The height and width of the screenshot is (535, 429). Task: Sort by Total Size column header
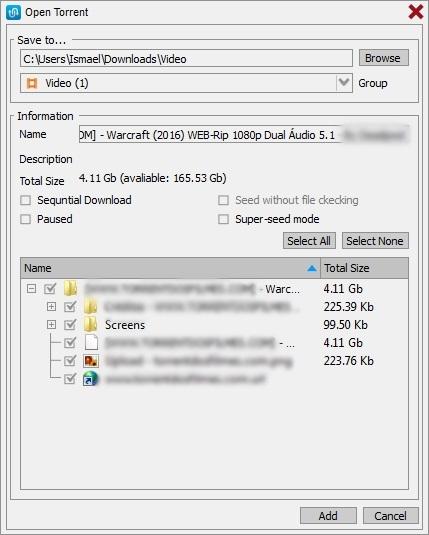pyautogui.click(x=364, y=268)
